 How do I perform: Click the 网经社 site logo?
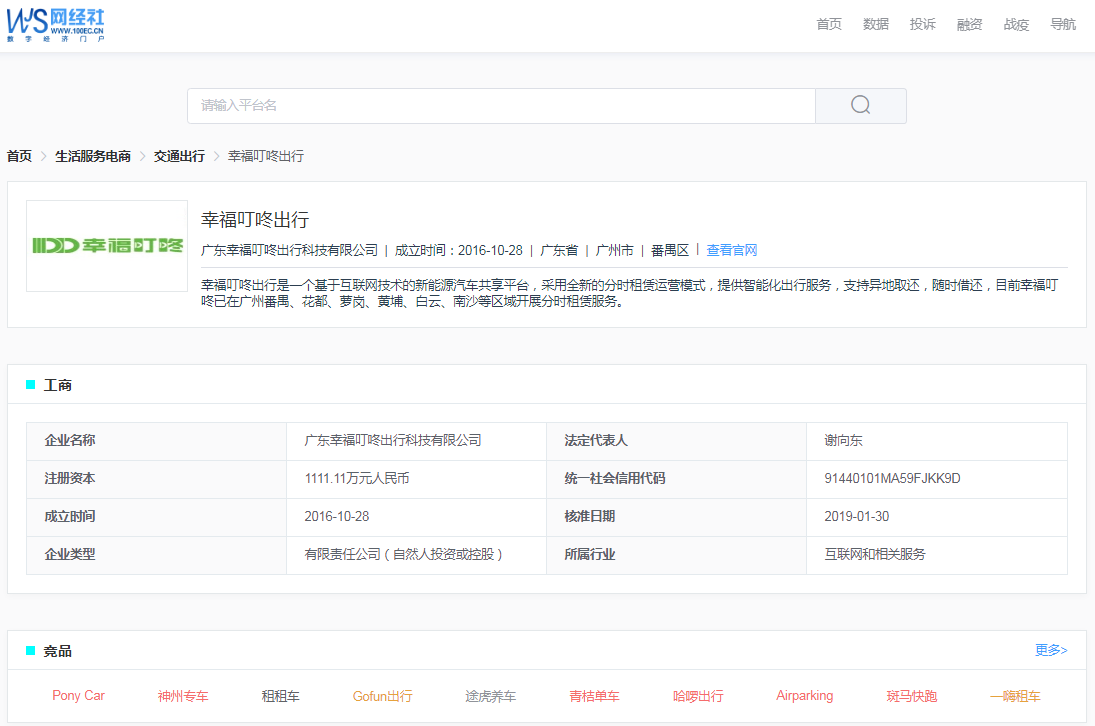[x=56, y=25]
